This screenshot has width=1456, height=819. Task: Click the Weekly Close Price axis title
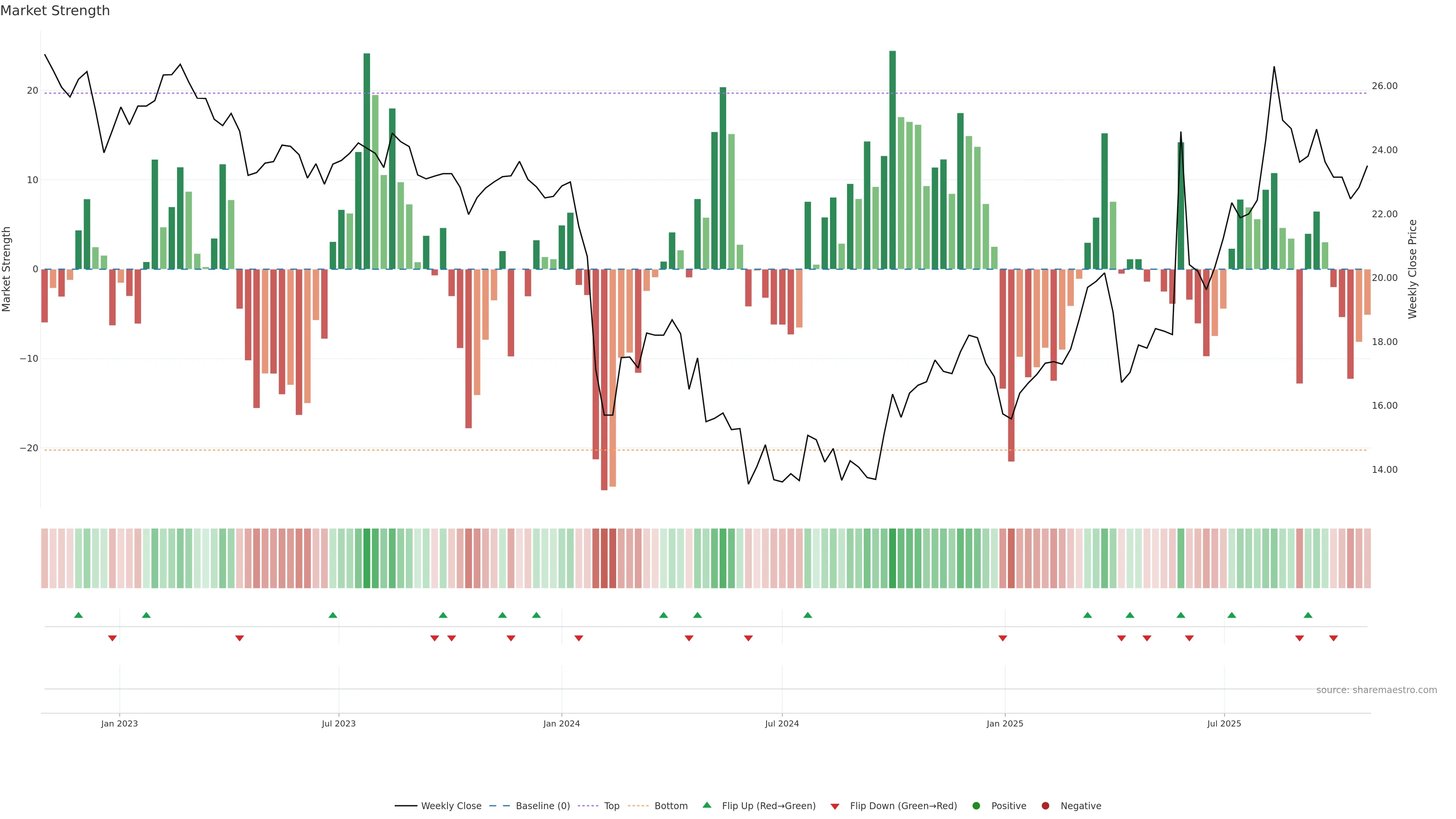click(x=1412, y=269)
